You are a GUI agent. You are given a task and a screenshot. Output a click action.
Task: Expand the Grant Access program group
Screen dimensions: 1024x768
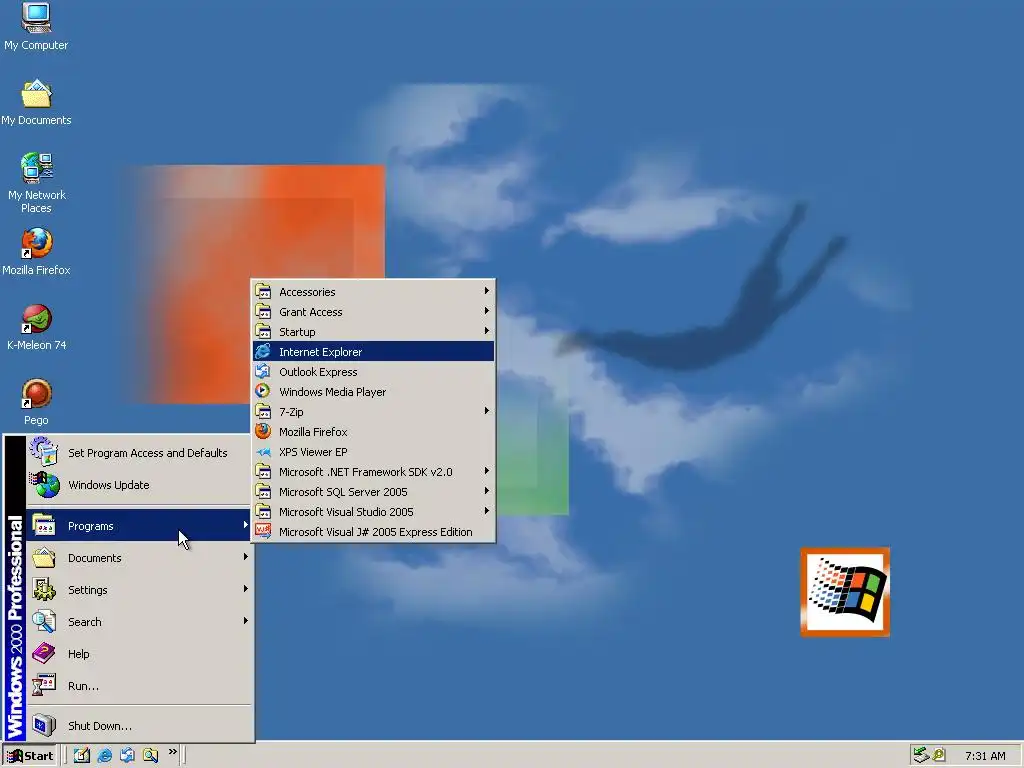(x=373, y=312)
